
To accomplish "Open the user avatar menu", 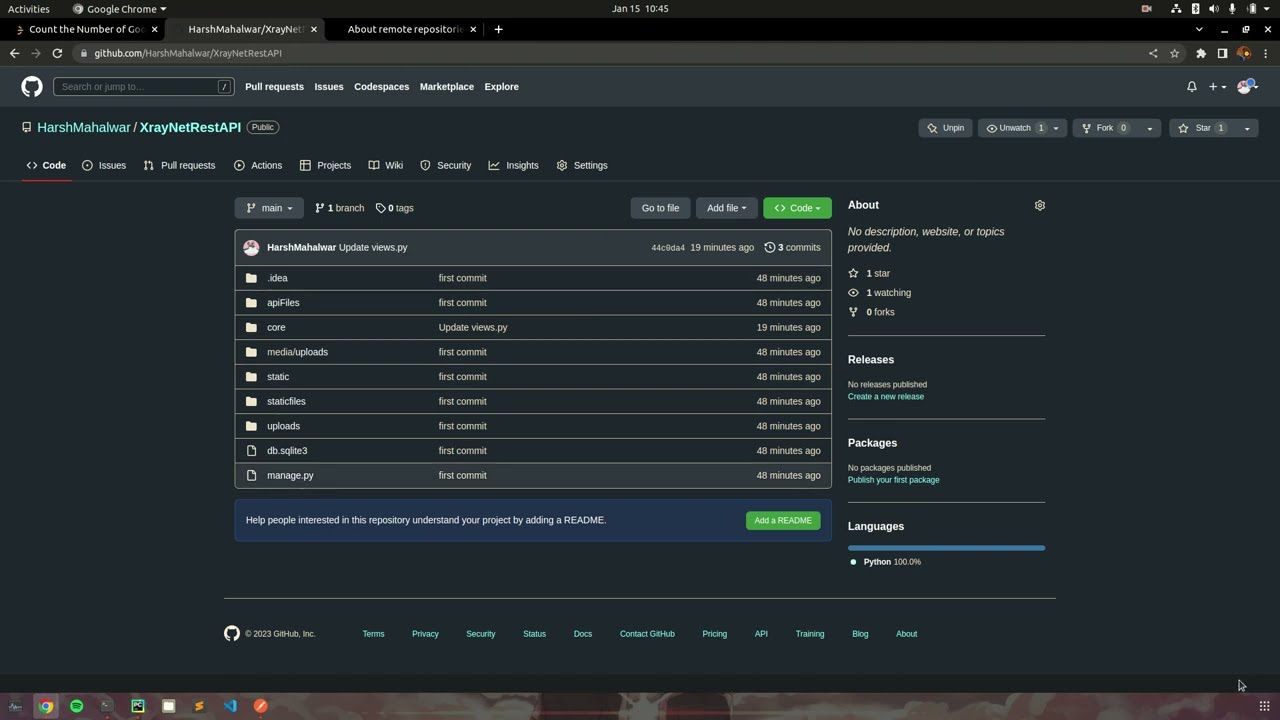I will (1246, 87).
